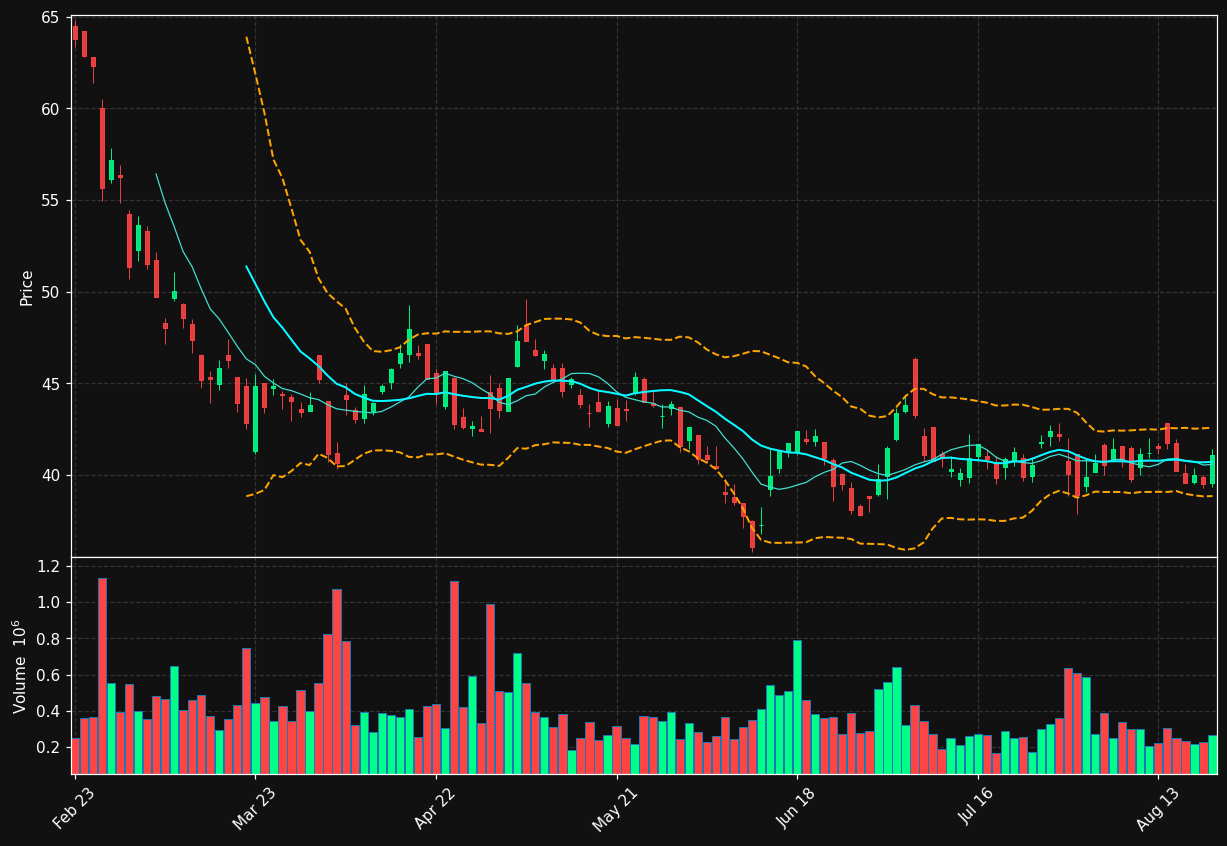Click the tall green volume bar near Jun 18
Image resolution: width=1227 pixels, height=846 pixels.
click(797, 707)
